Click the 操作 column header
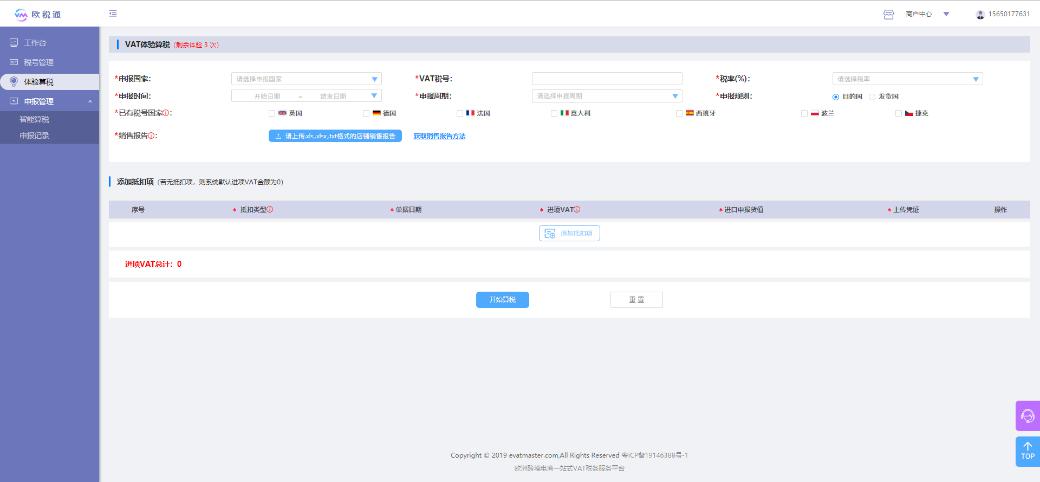The width and height of the screenshot is (1040, 482). click(1000, 210)
